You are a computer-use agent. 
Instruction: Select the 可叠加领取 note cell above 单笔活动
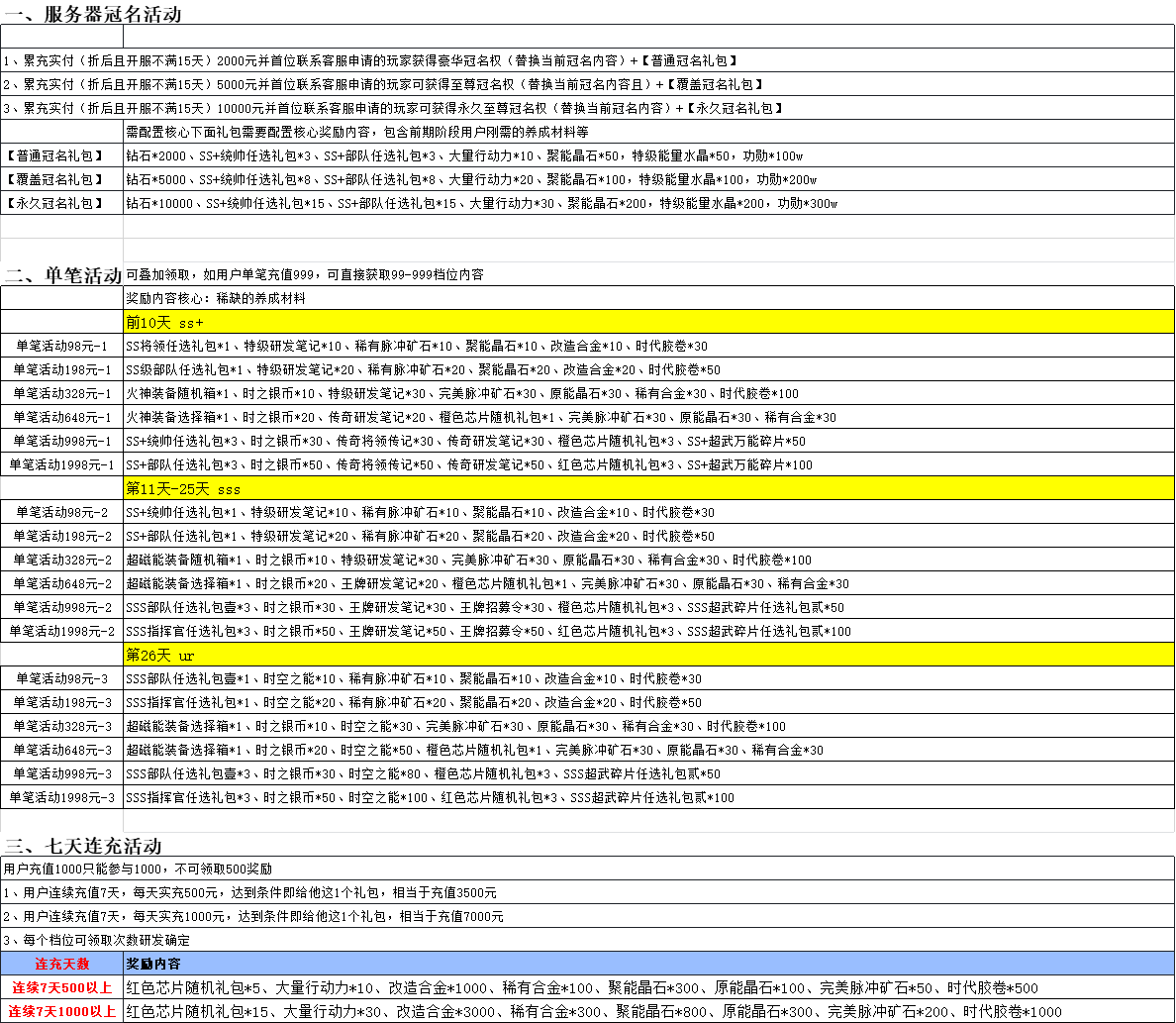tap(396, 276)
